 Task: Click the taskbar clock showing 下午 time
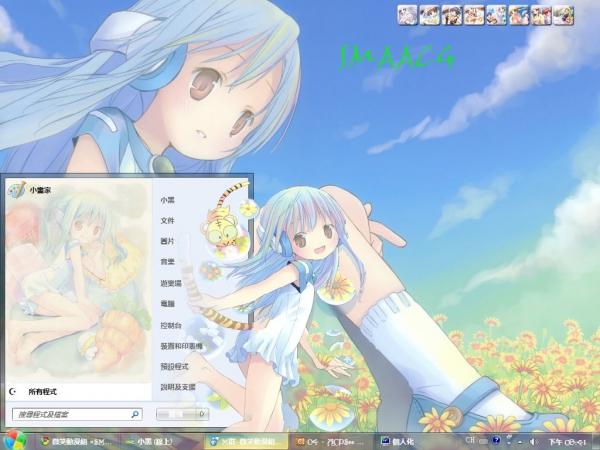(567, 442)
